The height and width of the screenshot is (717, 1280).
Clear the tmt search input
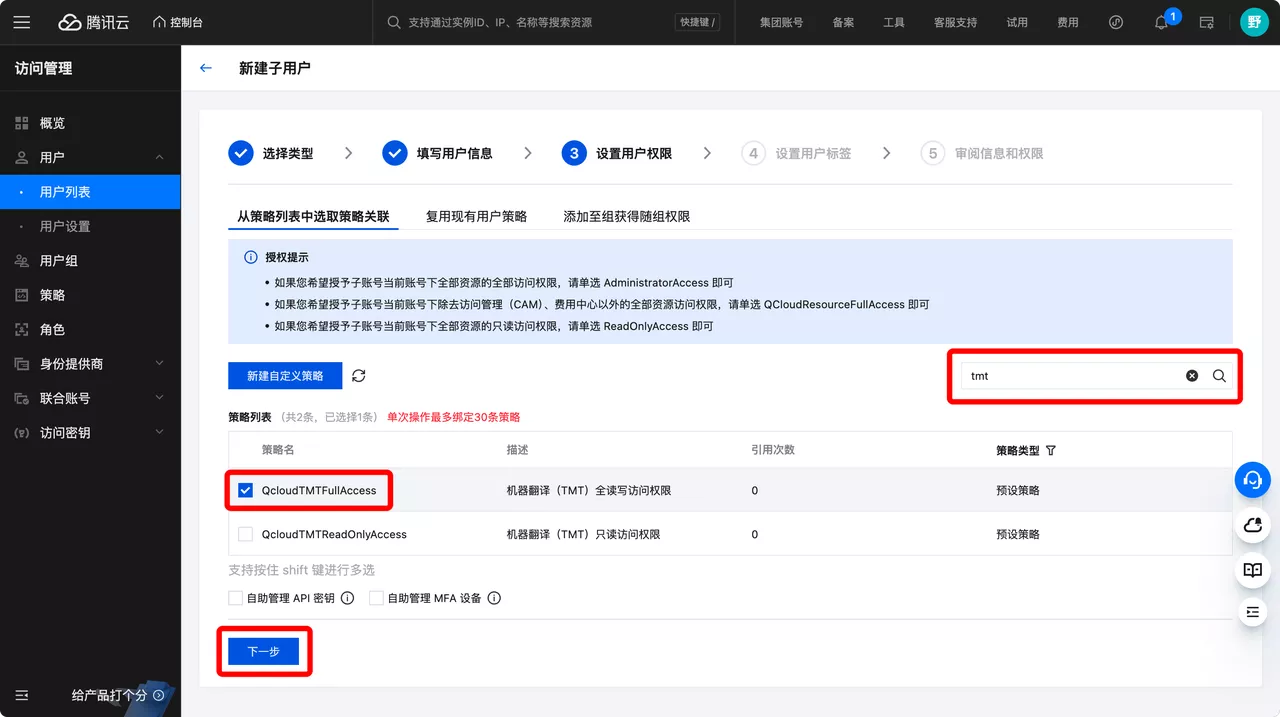(1191, 375)
